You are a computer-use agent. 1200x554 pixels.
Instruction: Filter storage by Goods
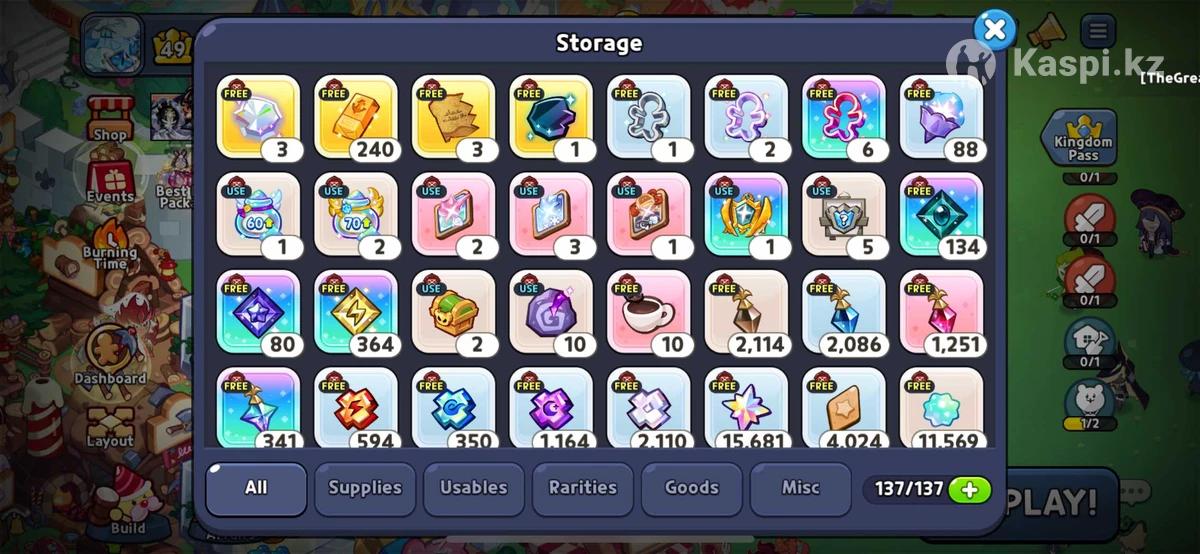point(692,488)
